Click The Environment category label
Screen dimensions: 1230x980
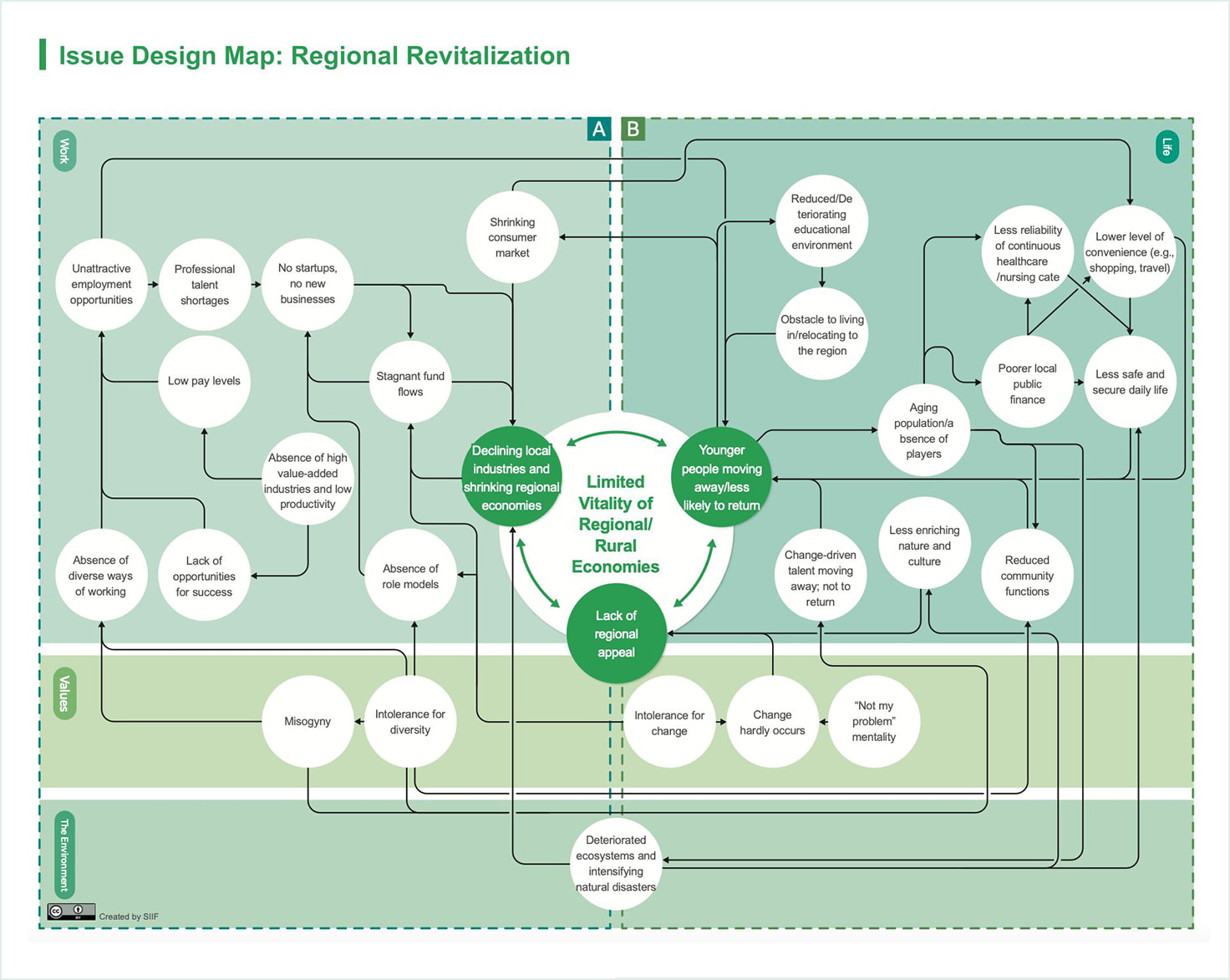(64, 855)
